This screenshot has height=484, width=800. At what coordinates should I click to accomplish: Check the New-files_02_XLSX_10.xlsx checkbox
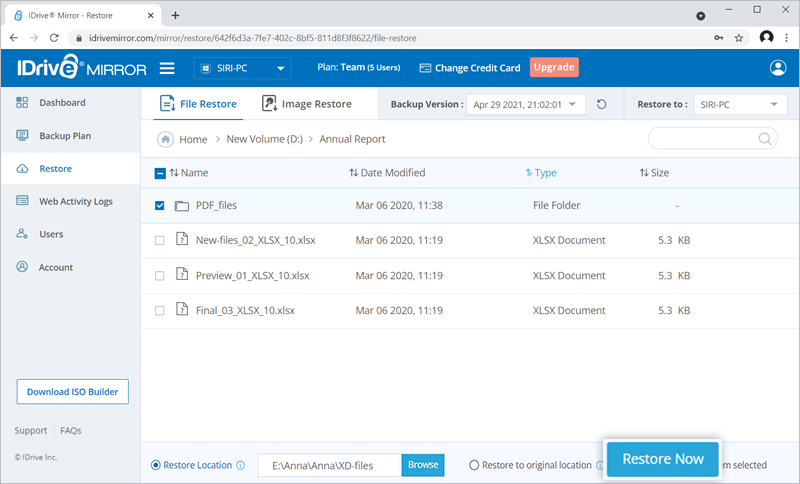(160, 240)
